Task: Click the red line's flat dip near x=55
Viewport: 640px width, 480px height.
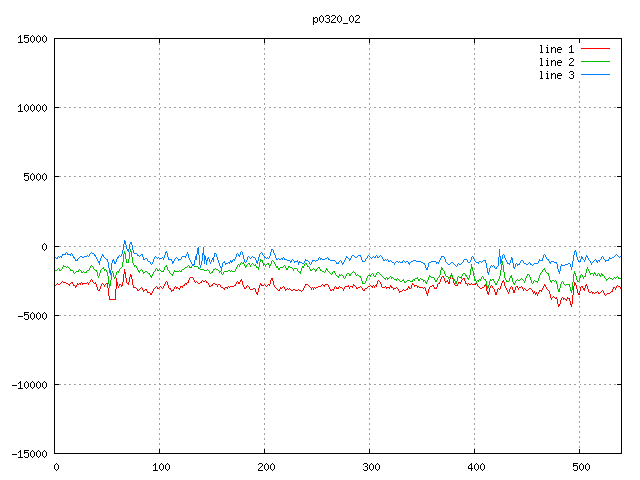Action: pyautogui.click(x=112, y=299)
